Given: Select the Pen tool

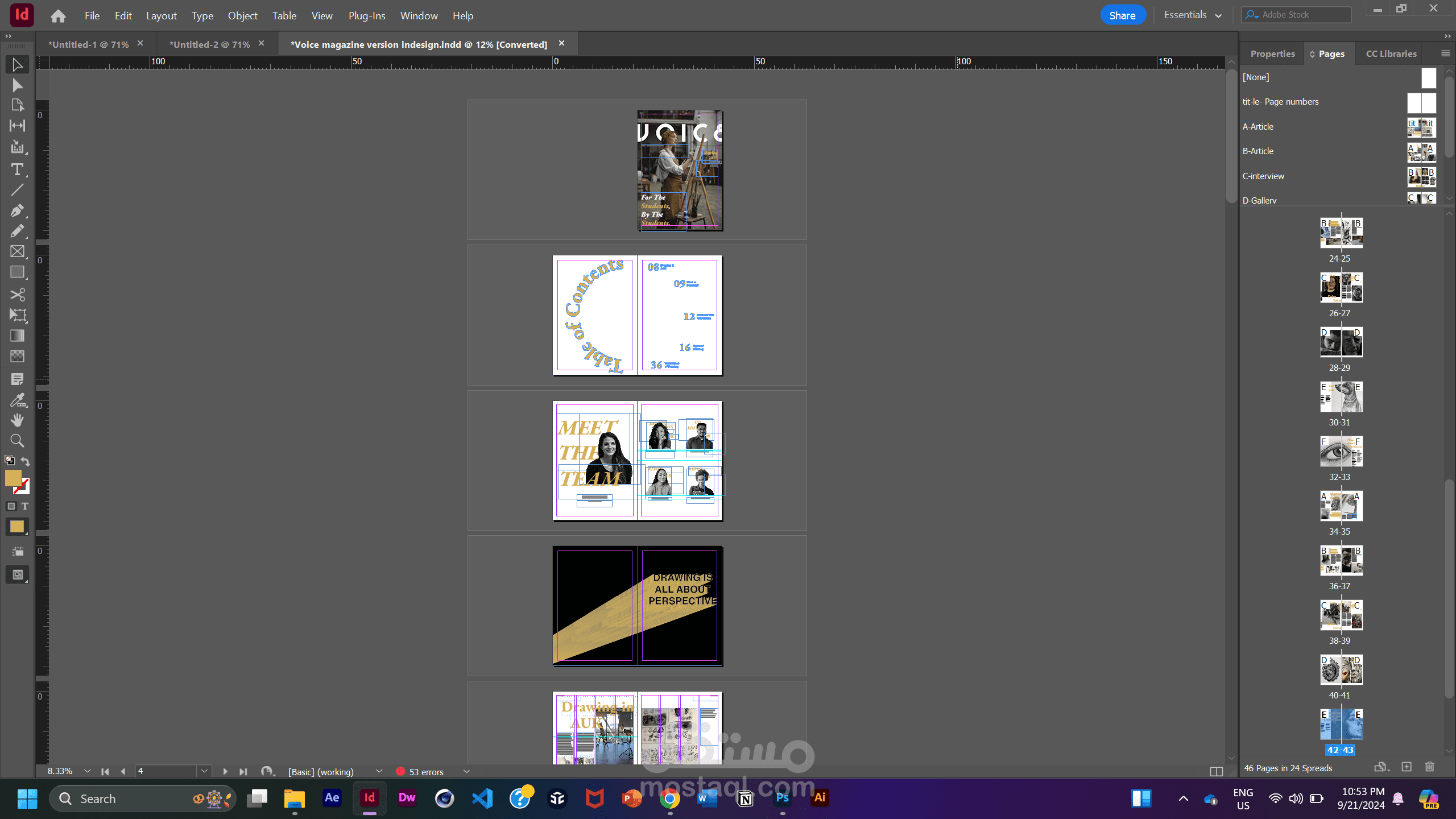Looking at the screenshot, I should pyautogui.click(x=17, y=210).
